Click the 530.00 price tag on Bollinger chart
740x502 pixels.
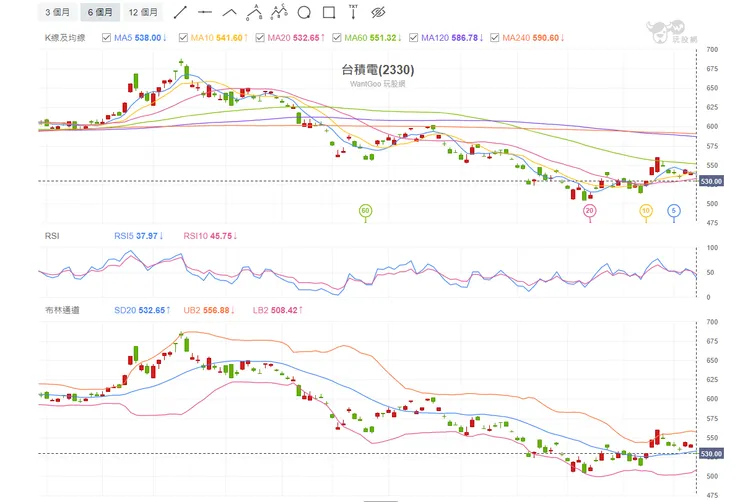coord(711,454)
